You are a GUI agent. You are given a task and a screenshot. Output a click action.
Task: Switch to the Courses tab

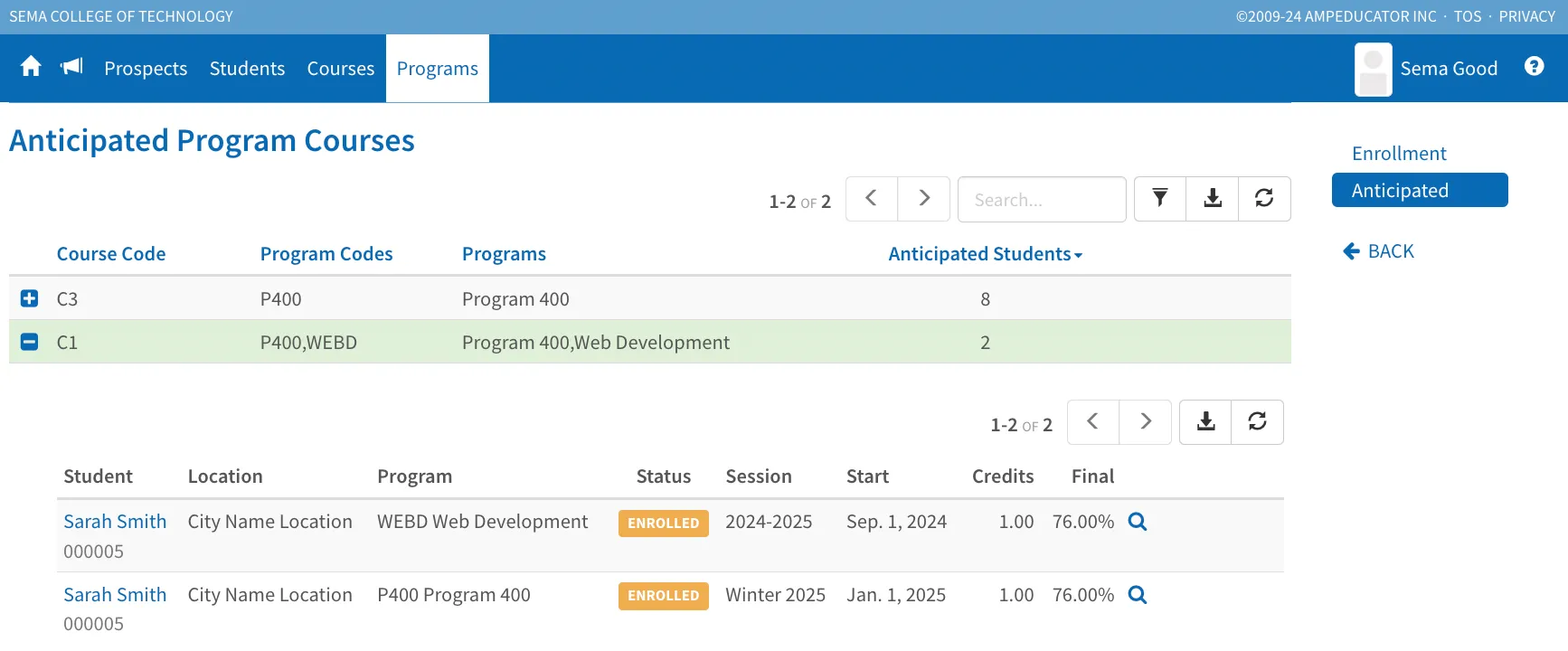click(x=340, y=69)
